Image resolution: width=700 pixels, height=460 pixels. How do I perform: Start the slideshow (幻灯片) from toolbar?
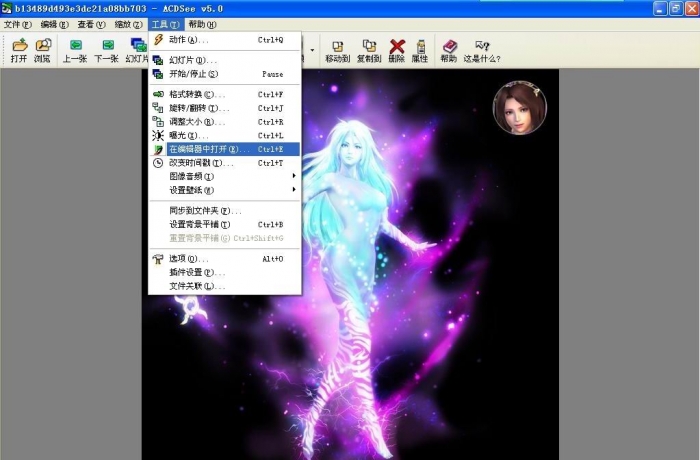[x=137, y=50]
